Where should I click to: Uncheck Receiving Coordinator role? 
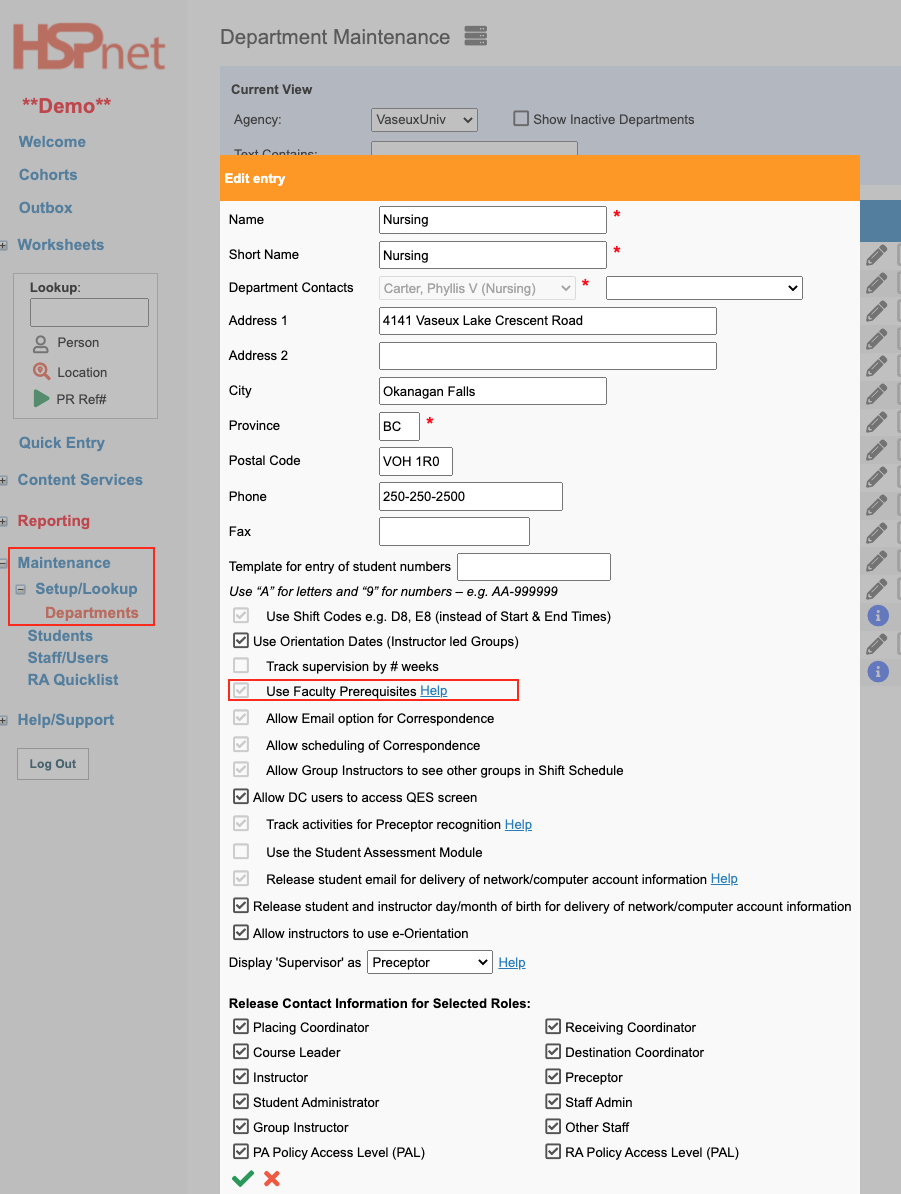point(553,1026)
